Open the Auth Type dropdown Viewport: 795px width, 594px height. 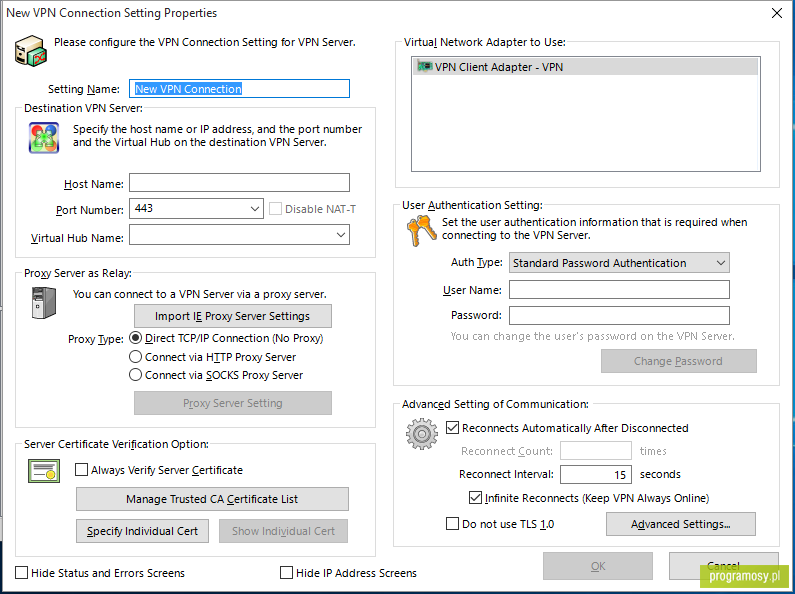[619, 263]
